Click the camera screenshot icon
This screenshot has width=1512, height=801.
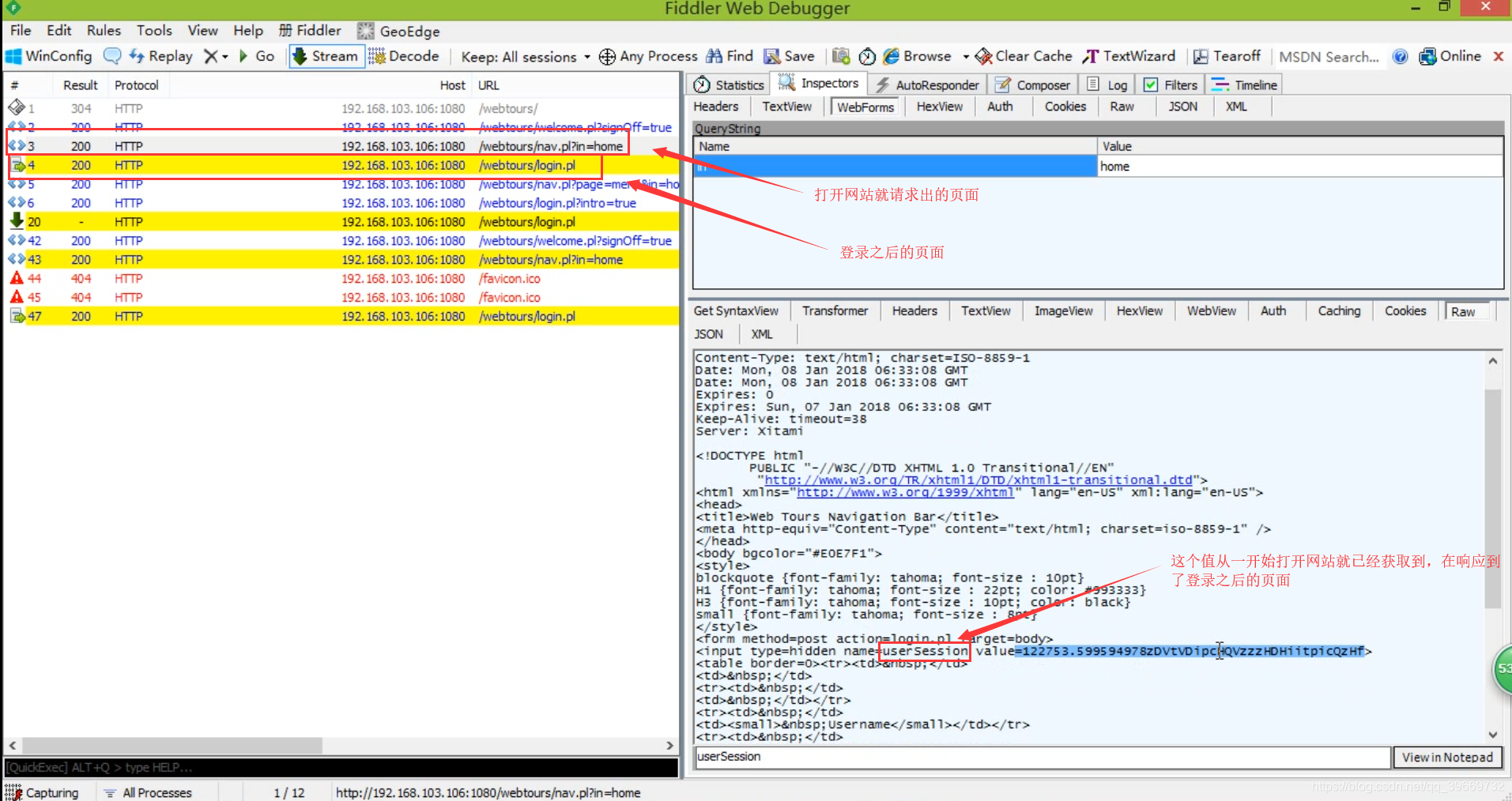[841, 56]
